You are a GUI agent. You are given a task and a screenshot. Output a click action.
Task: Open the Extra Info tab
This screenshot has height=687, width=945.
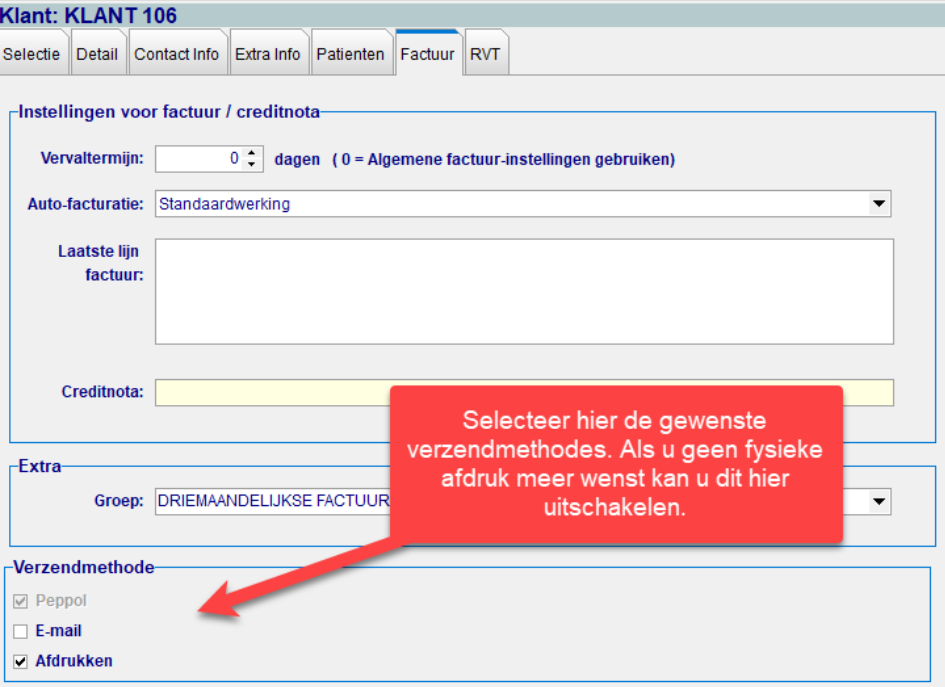(267, 55)
